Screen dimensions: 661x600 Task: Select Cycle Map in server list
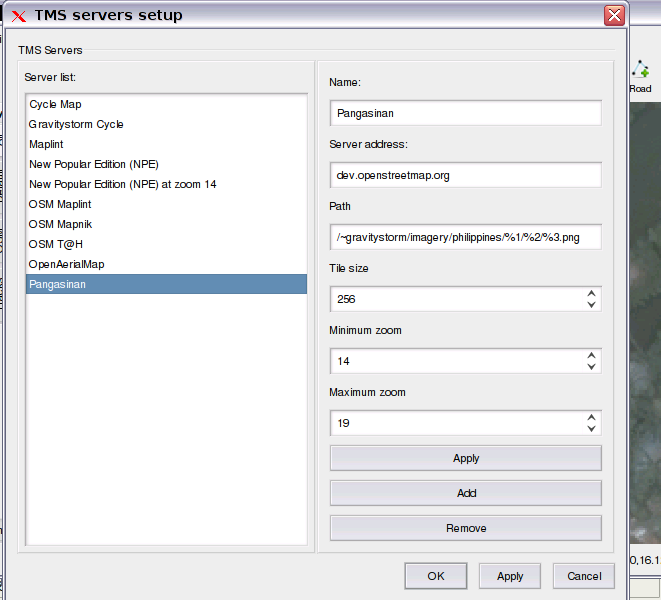click(166, 104)
